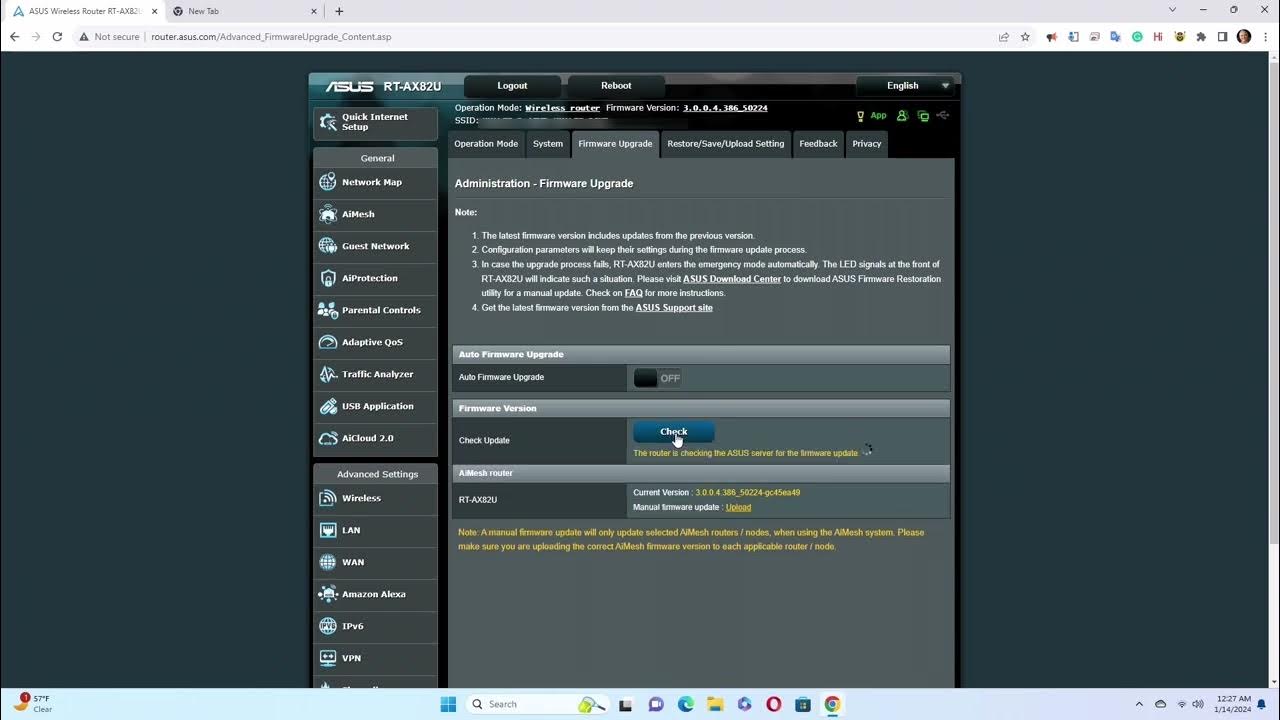
Task: Open IPv6 settings
Action: 375,626
